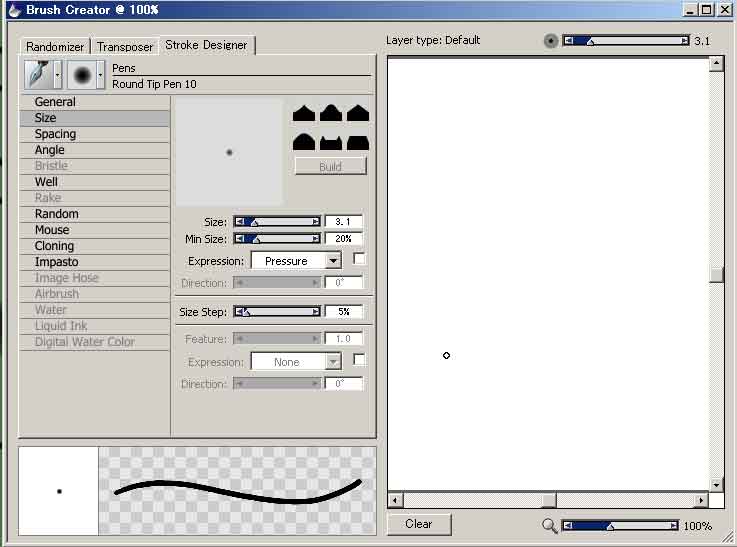This screenshot has width=737, height=547.
Task: Switch to the Randomizer tab
Action: pyautogui.click(x=55, y=46)
